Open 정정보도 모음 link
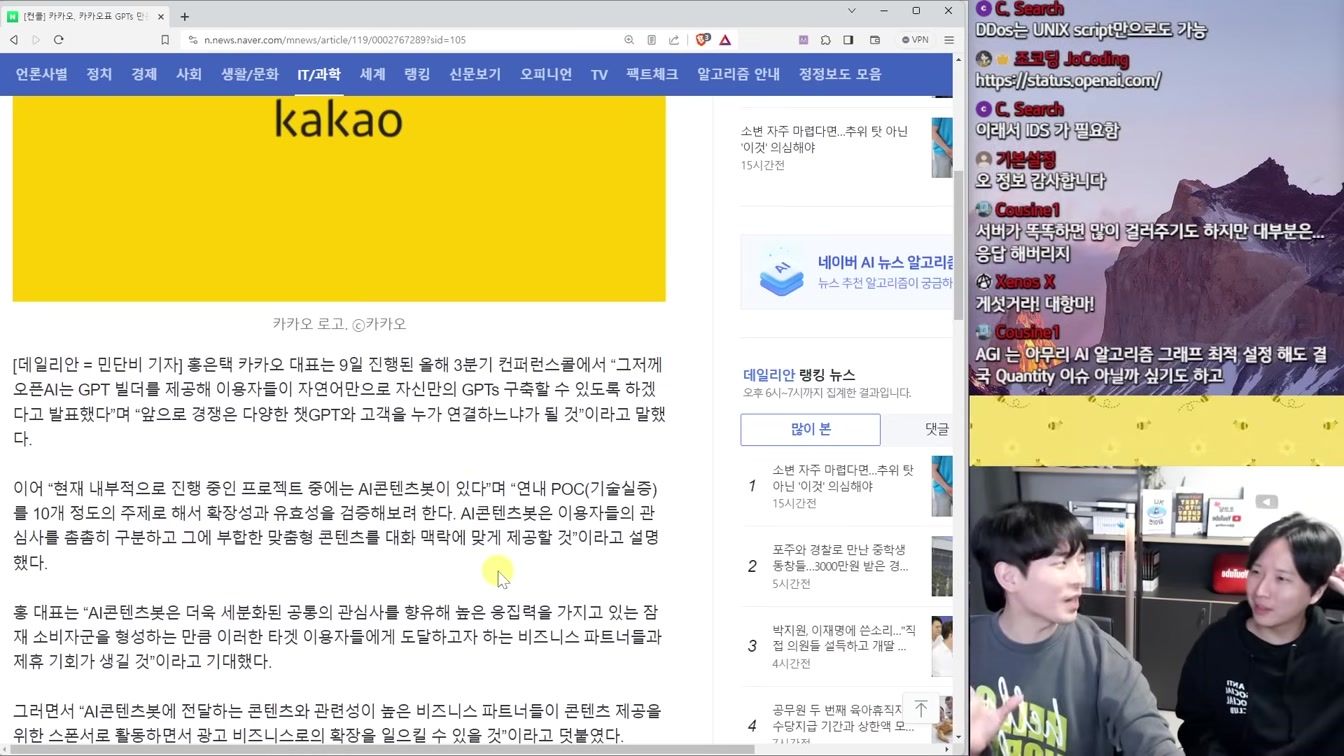 [x=840, y=75]
